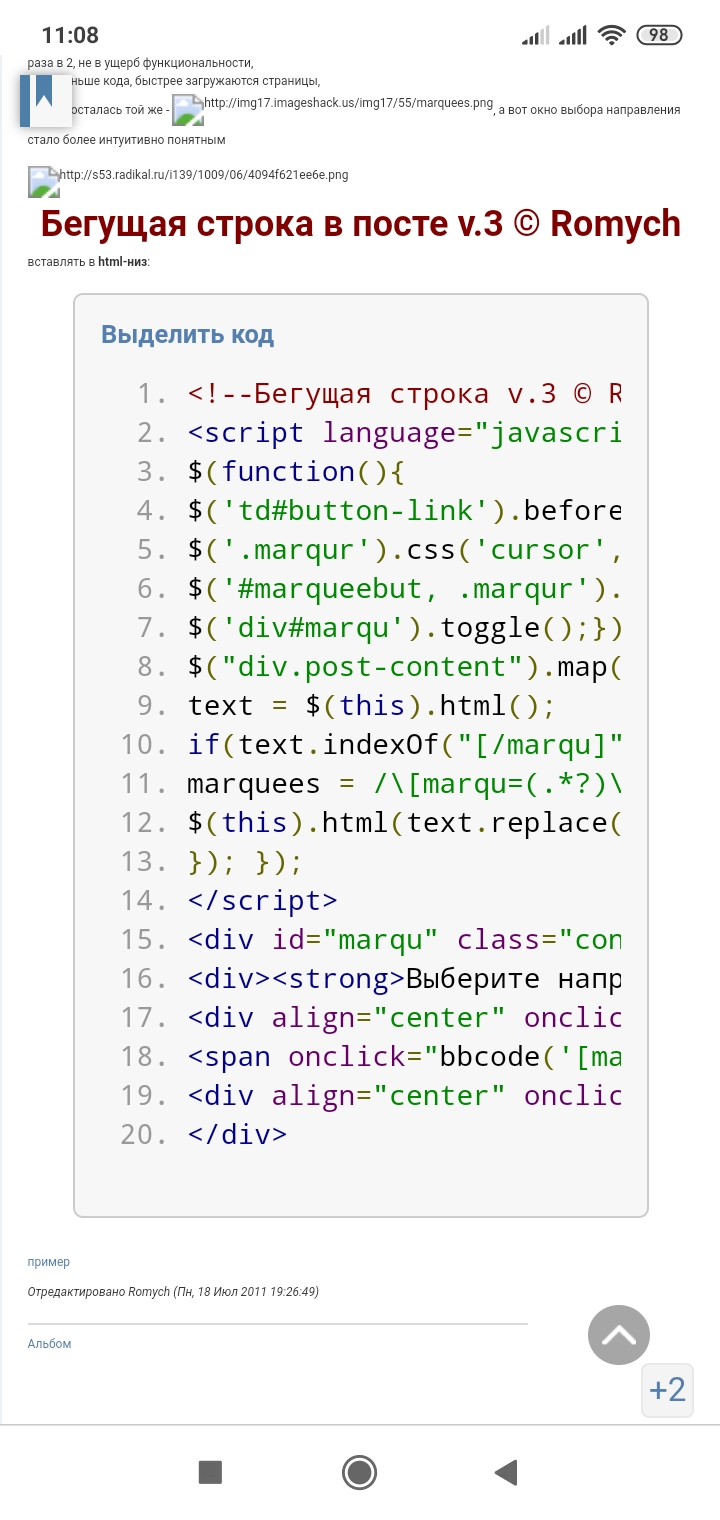Tap the broken marquees.png image
Screen dimensions: 720x1520
click(188, 110)
